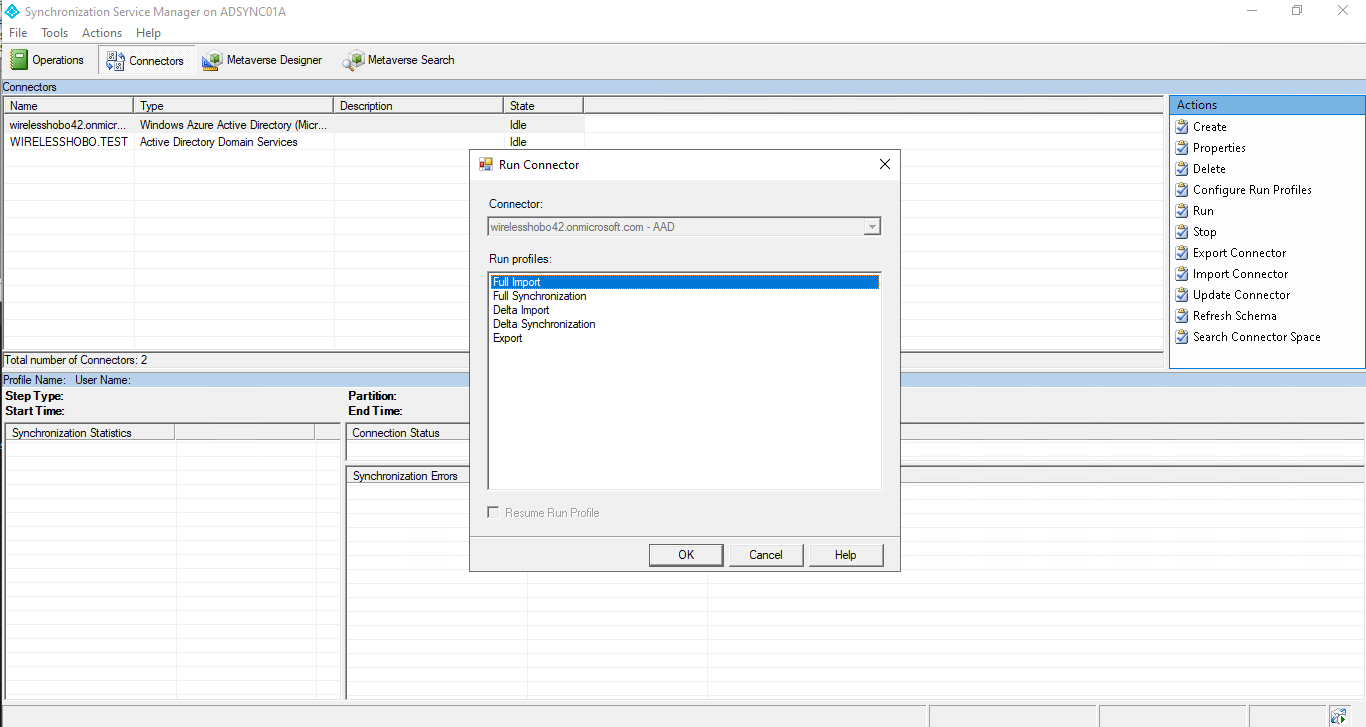Open Metaverse Designer via its icon

(212, 61)
